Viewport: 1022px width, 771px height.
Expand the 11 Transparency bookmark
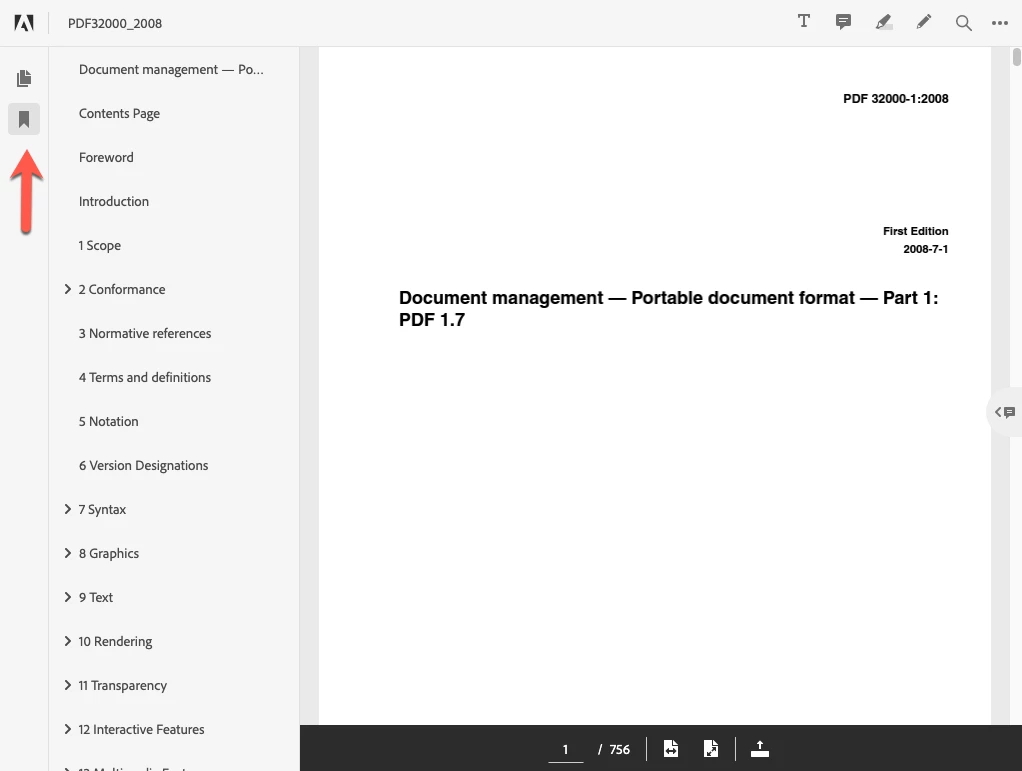[x=68, y=685]
